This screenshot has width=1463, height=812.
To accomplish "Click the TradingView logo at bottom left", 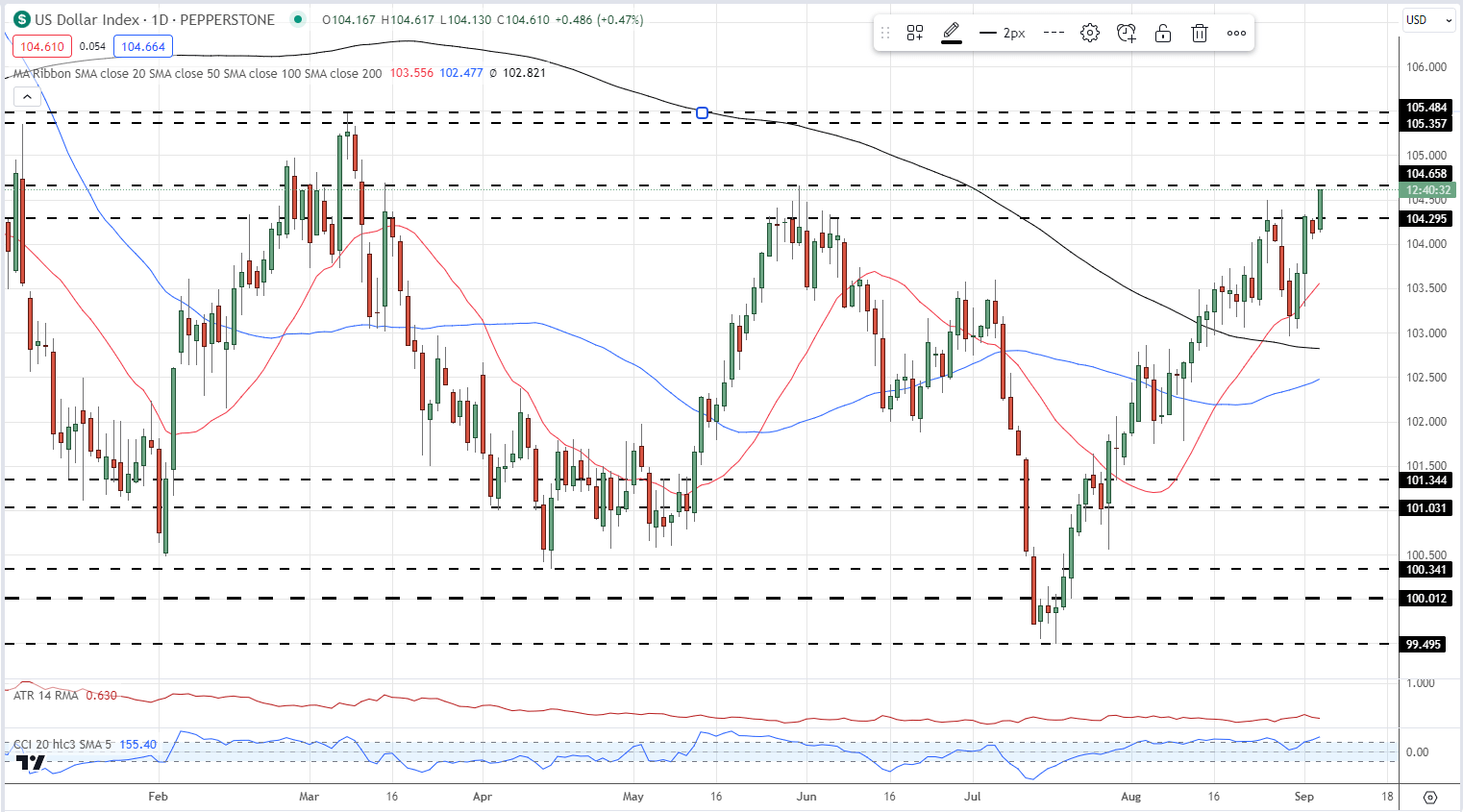I will click(31, 763).
